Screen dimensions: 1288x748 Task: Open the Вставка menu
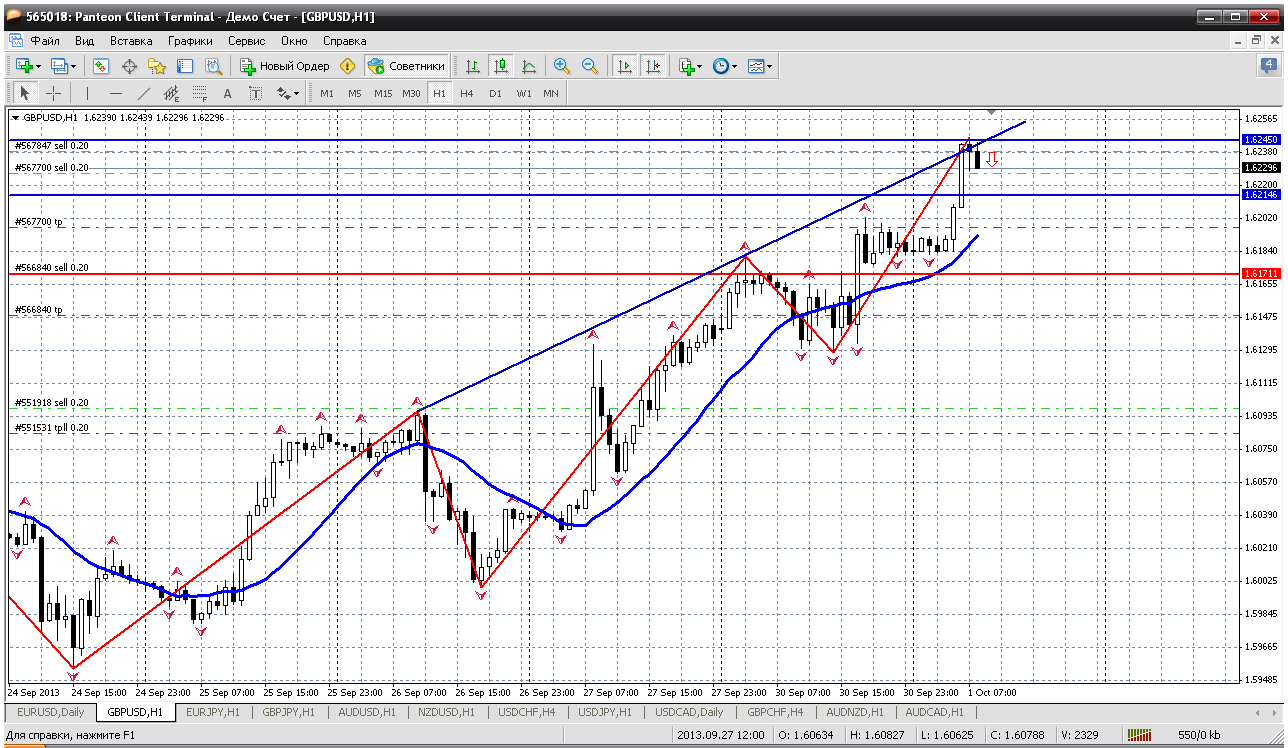pos(131,41)
